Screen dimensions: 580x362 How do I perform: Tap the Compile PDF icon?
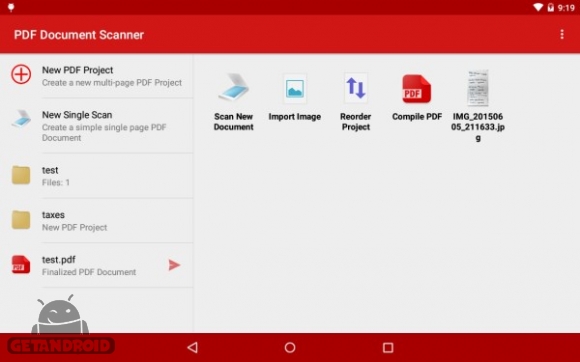coord(417,89)
